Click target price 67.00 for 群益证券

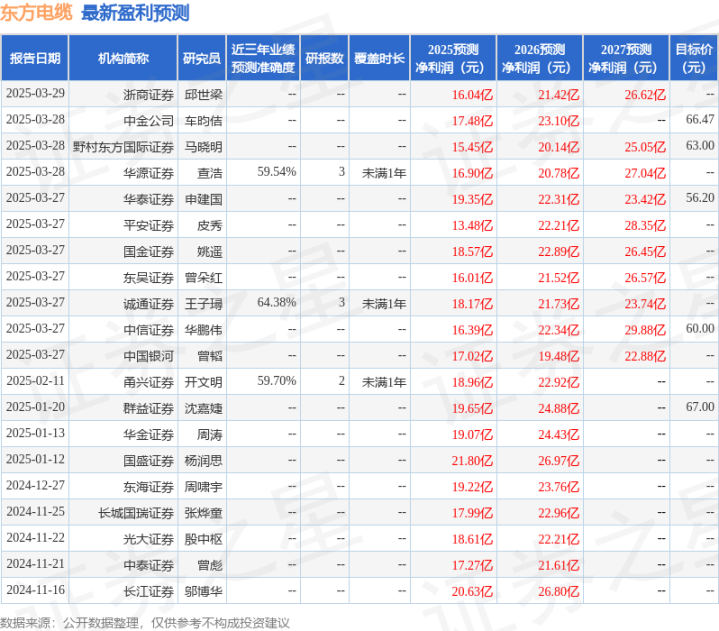coord(700,407)
